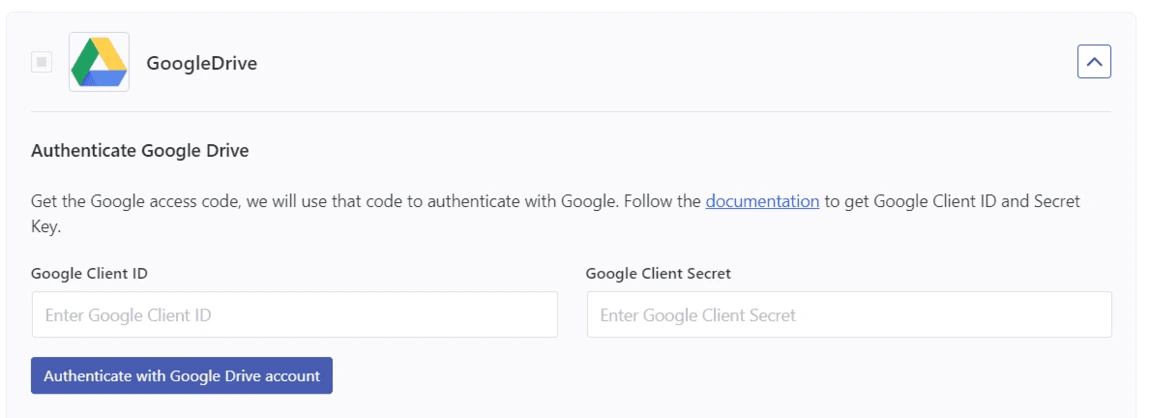Click the description text about Google access code
The width and height of the screenshot is (1150, 418).
pyautogui.click(x=555, y=214)
